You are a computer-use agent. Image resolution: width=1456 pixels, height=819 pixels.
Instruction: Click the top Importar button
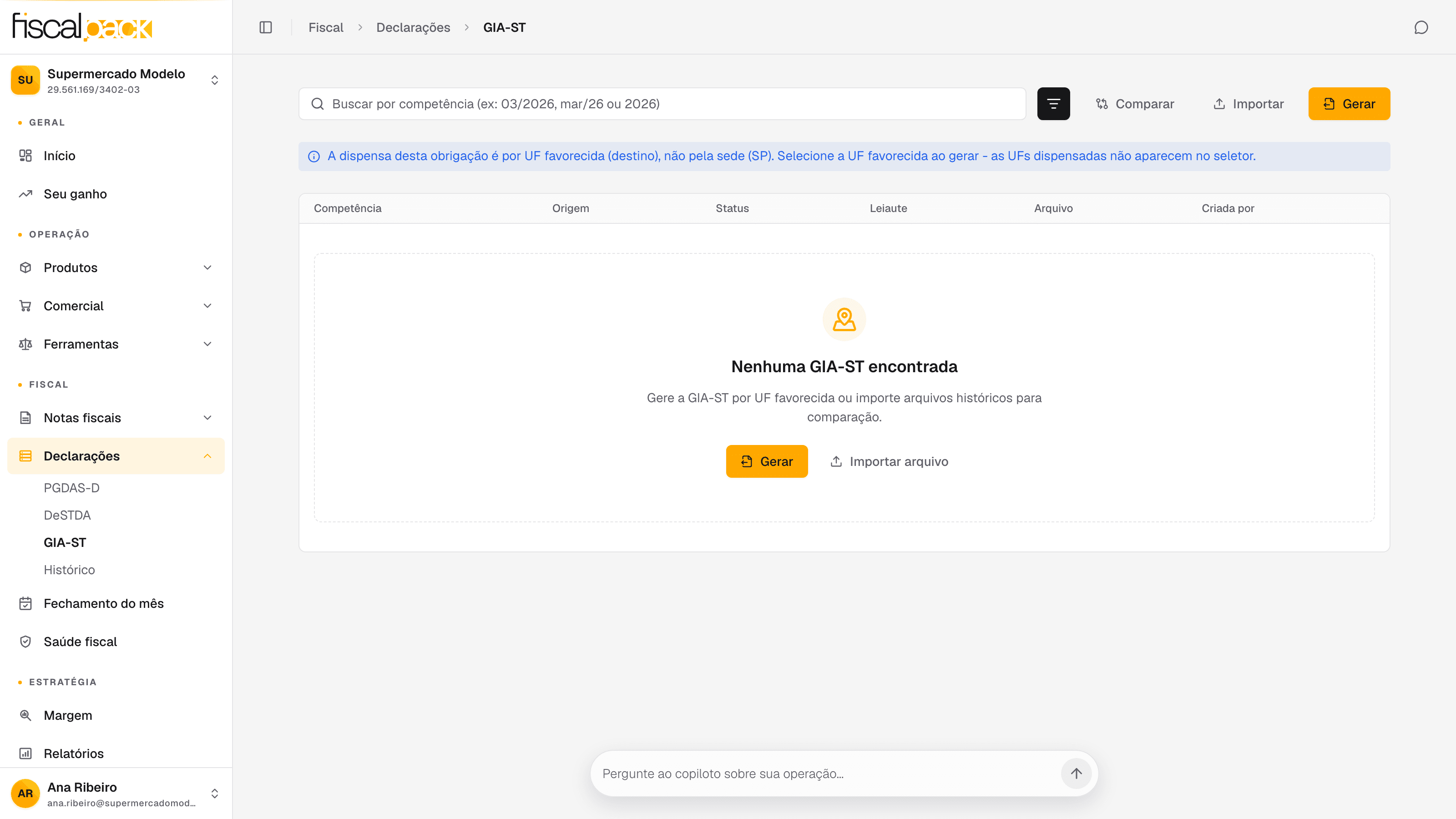pyautogui.click(x=1249, y=104)
